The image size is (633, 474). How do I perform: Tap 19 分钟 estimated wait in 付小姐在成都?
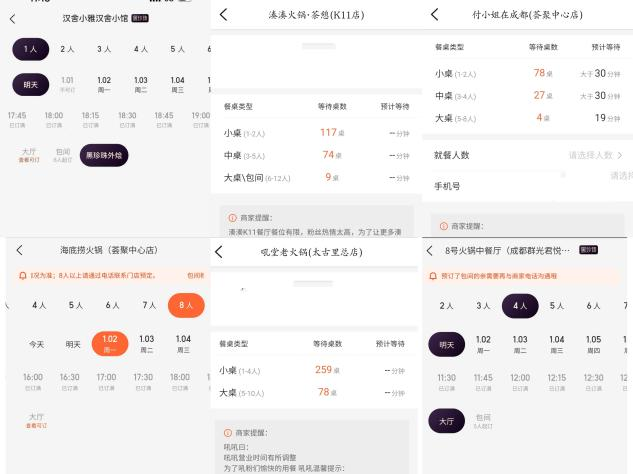pos(607,118)
